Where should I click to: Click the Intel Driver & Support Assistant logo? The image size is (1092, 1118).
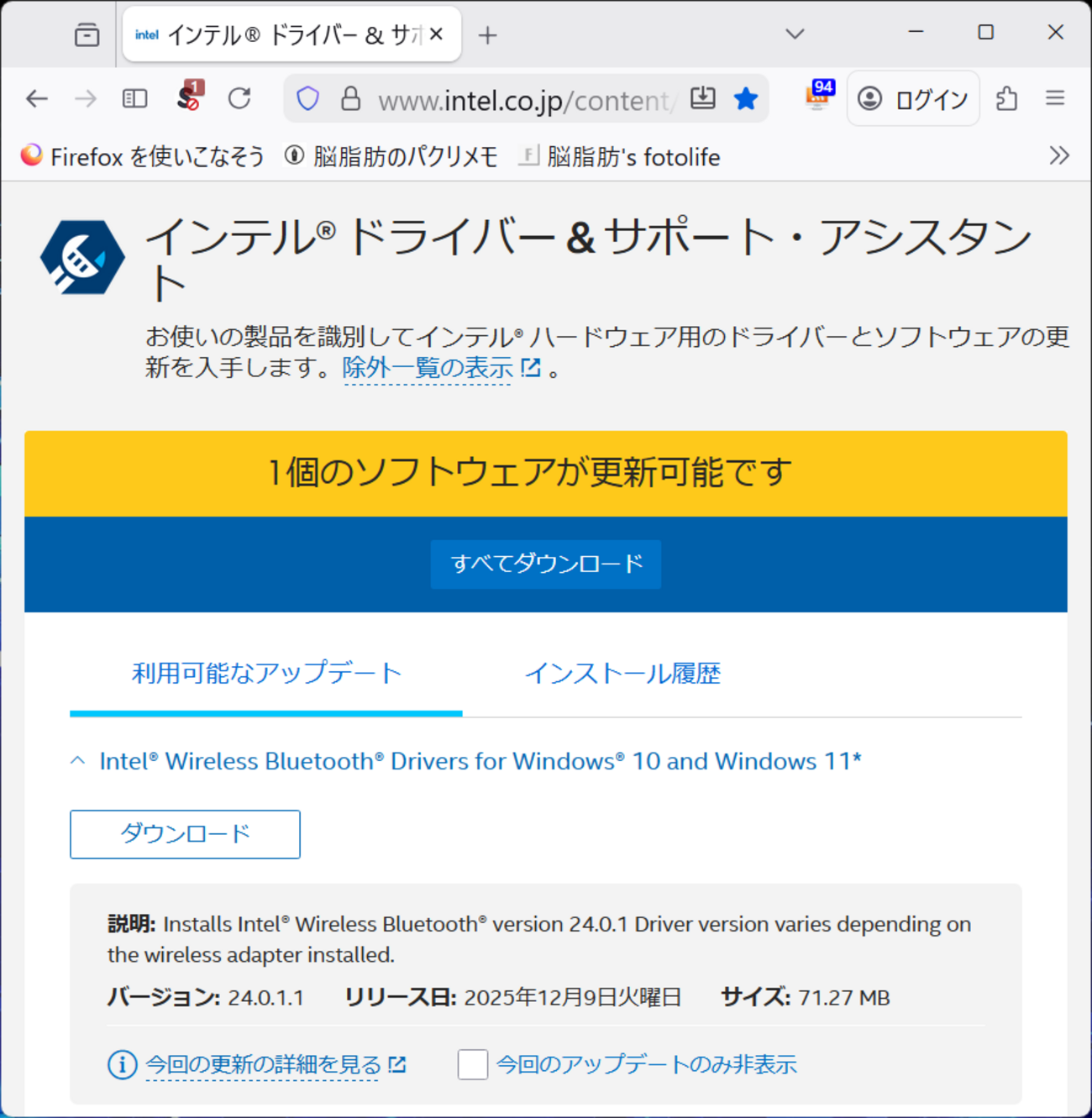click(82, 256)
